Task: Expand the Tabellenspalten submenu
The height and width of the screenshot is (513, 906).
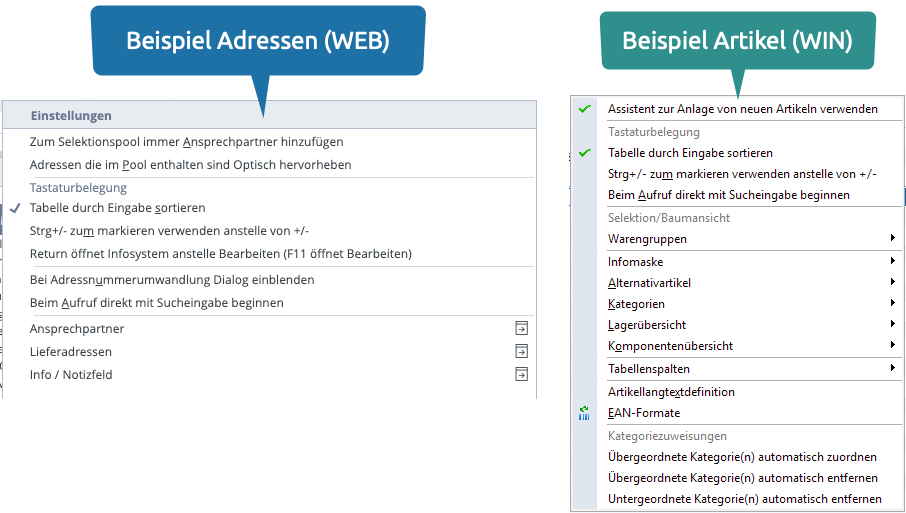Action: point(891,369)
